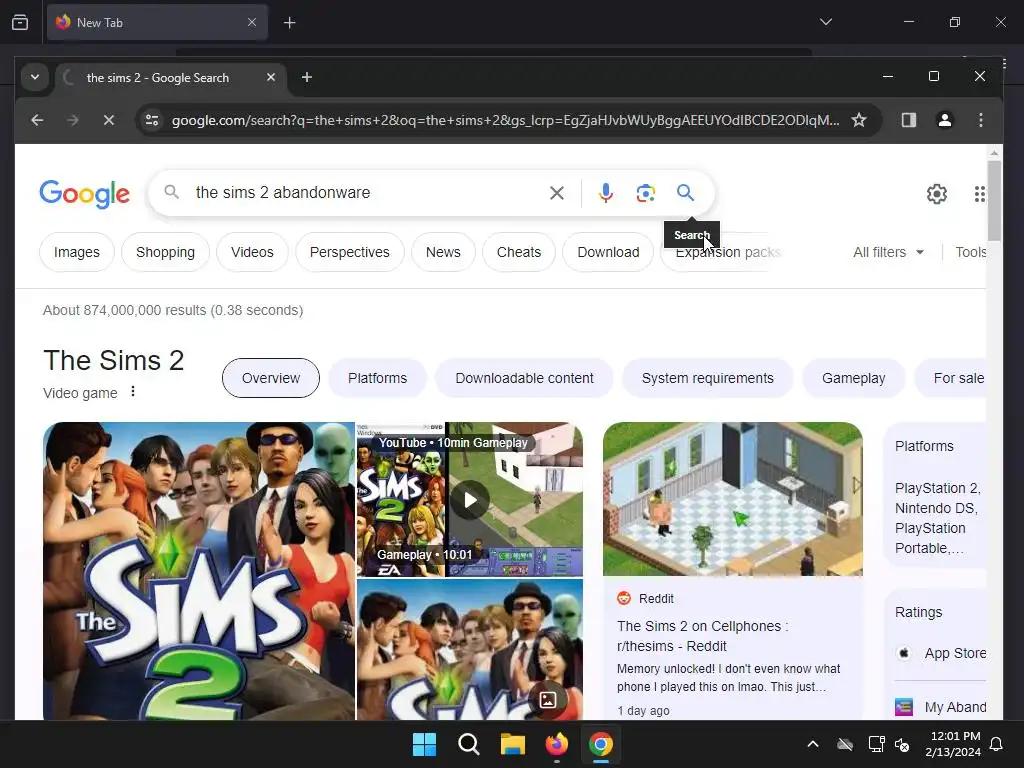The image size is (1024, 768).
Task: Select the Shopping filter chip
Action: tap(165, 252)
